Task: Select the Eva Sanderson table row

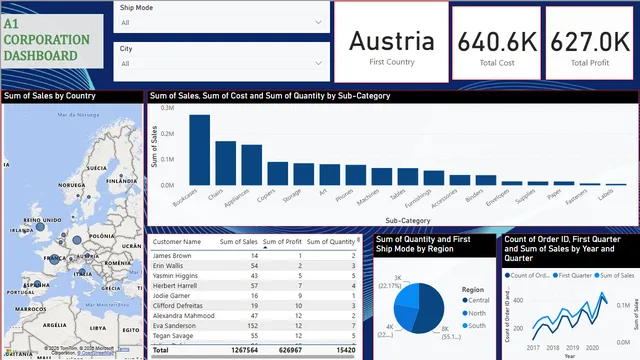Action: (253, 326)
